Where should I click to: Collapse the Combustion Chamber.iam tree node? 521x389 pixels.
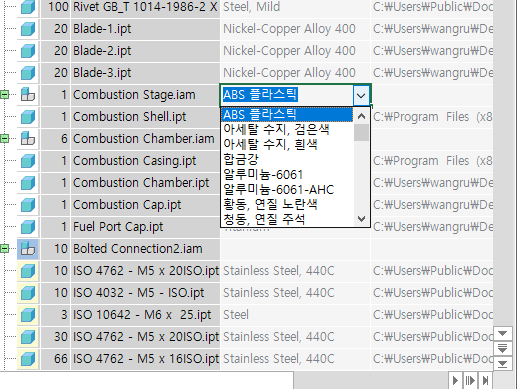point(4,138)
